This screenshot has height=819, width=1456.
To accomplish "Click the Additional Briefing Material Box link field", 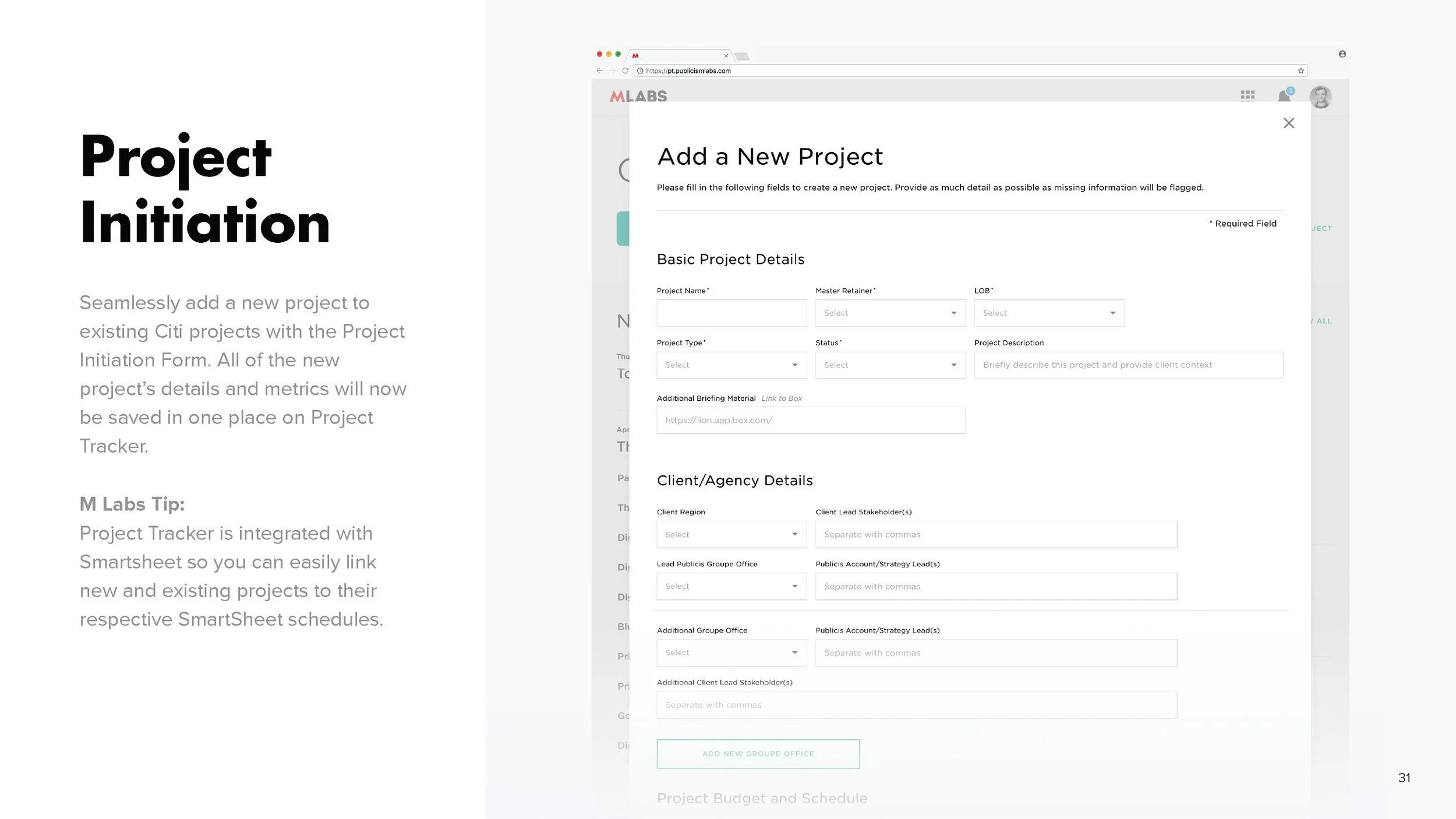I will coord(810,420).
